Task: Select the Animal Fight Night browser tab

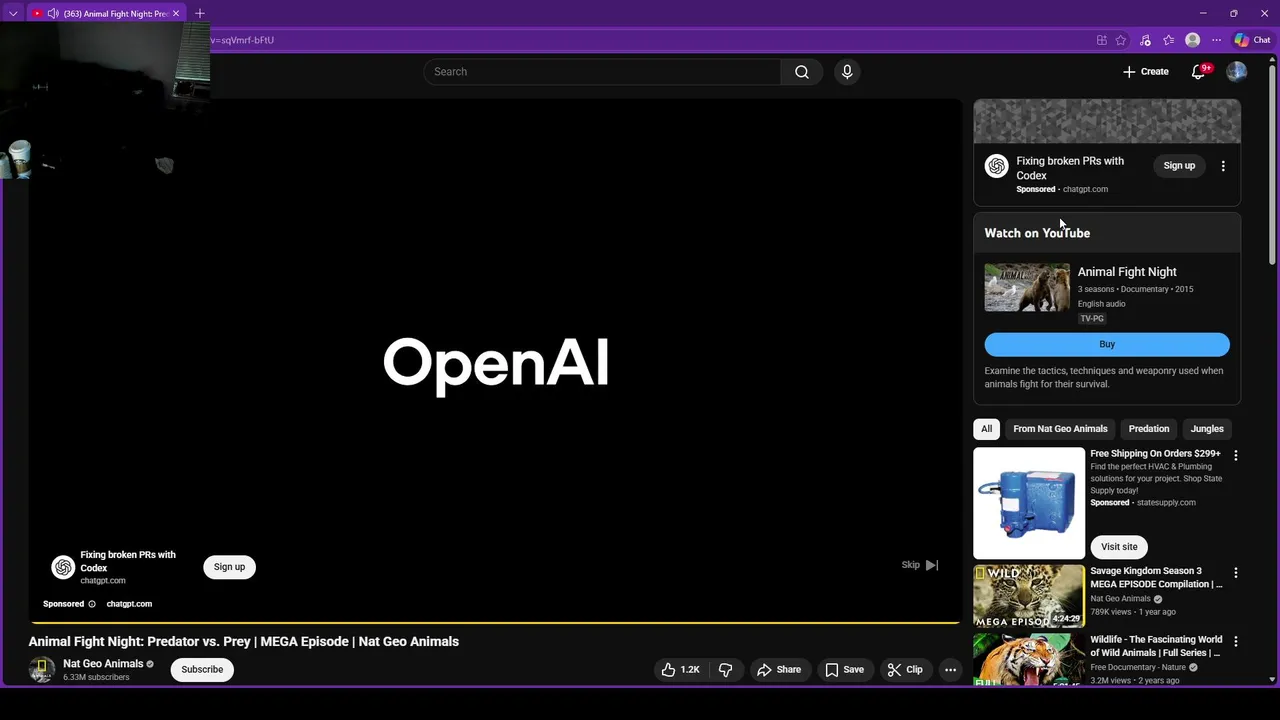Action: point(107,13)
